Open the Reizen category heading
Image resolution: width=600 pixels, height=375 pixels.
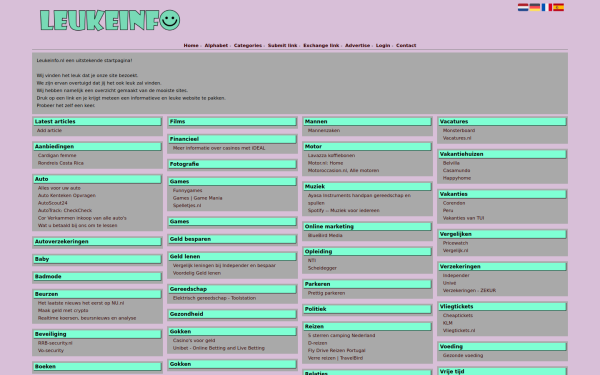[x=367, y=326]
